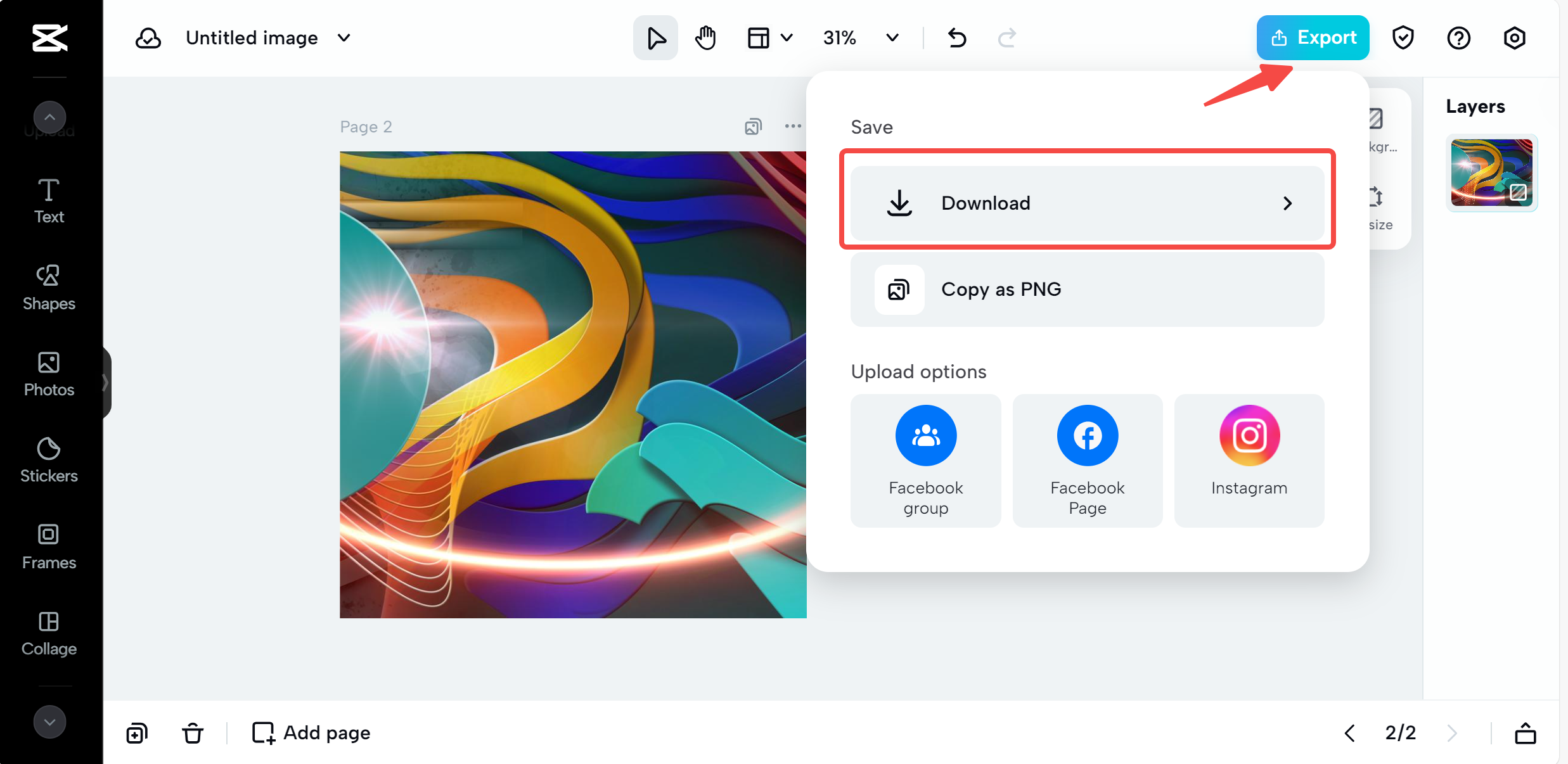Open the layout dropdown arrow

click(x=787, y=38)
